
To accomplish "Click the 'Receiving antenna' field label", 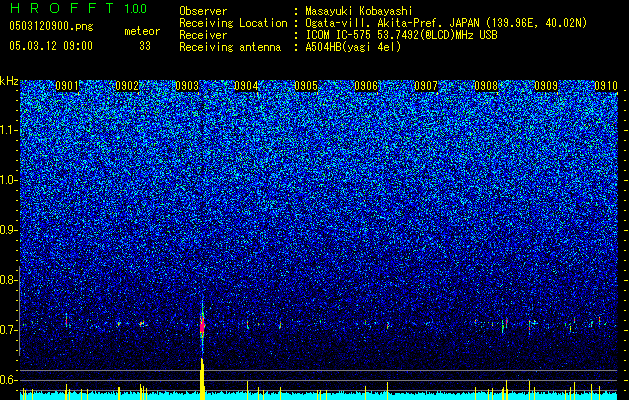I will [230, 47].
